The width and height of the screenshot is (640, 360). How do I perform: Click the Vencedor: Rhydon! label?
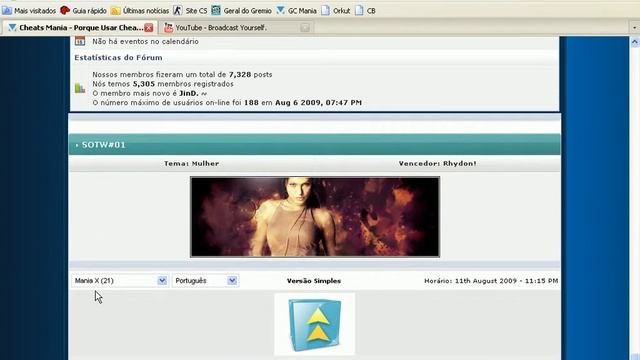click(x=438, y=163)
